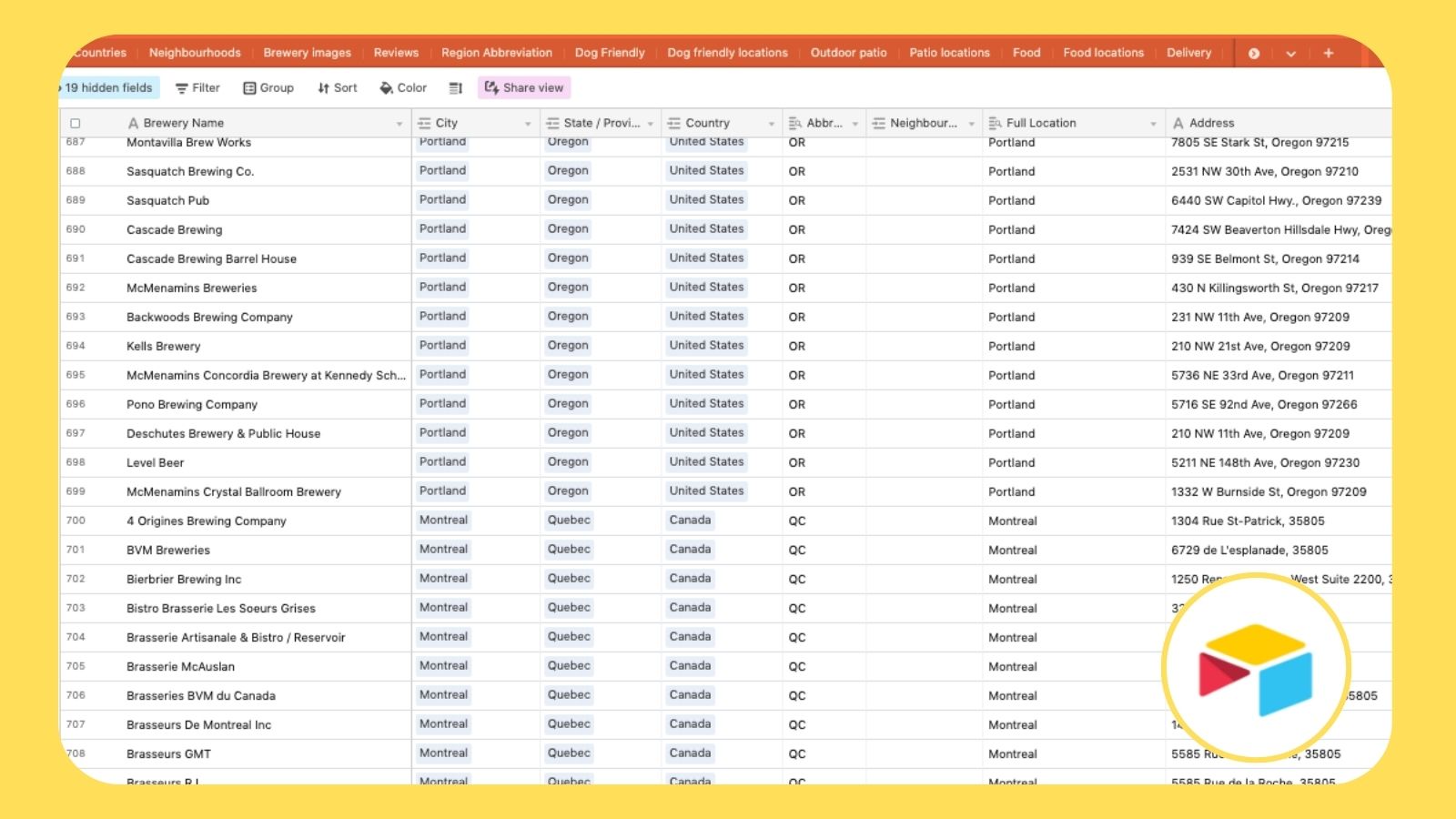Viewport: 1456px width, 819px height.
Task: Add a new table with plus icon
Action: [1329, 53]
